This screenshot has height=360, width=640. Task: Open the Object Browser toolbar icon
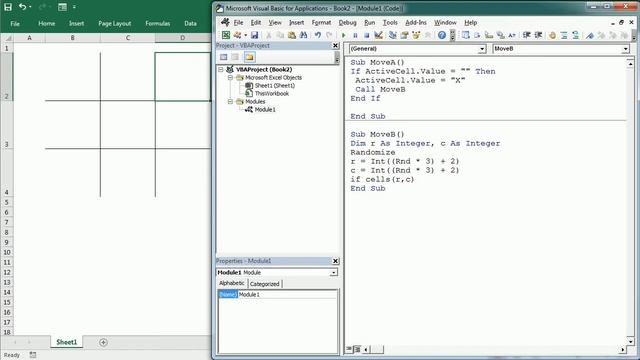point(416,35)
